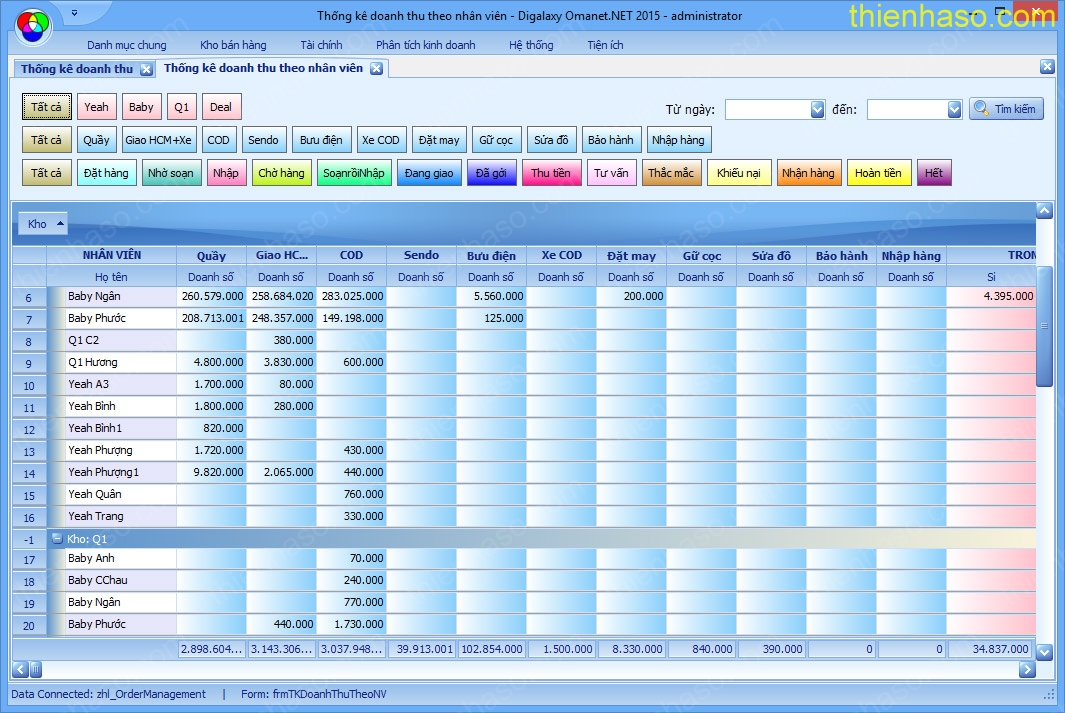Viewport: 1065px width, 713px height.
Task: Open the đến date dropdown
Action: point(954,110)
